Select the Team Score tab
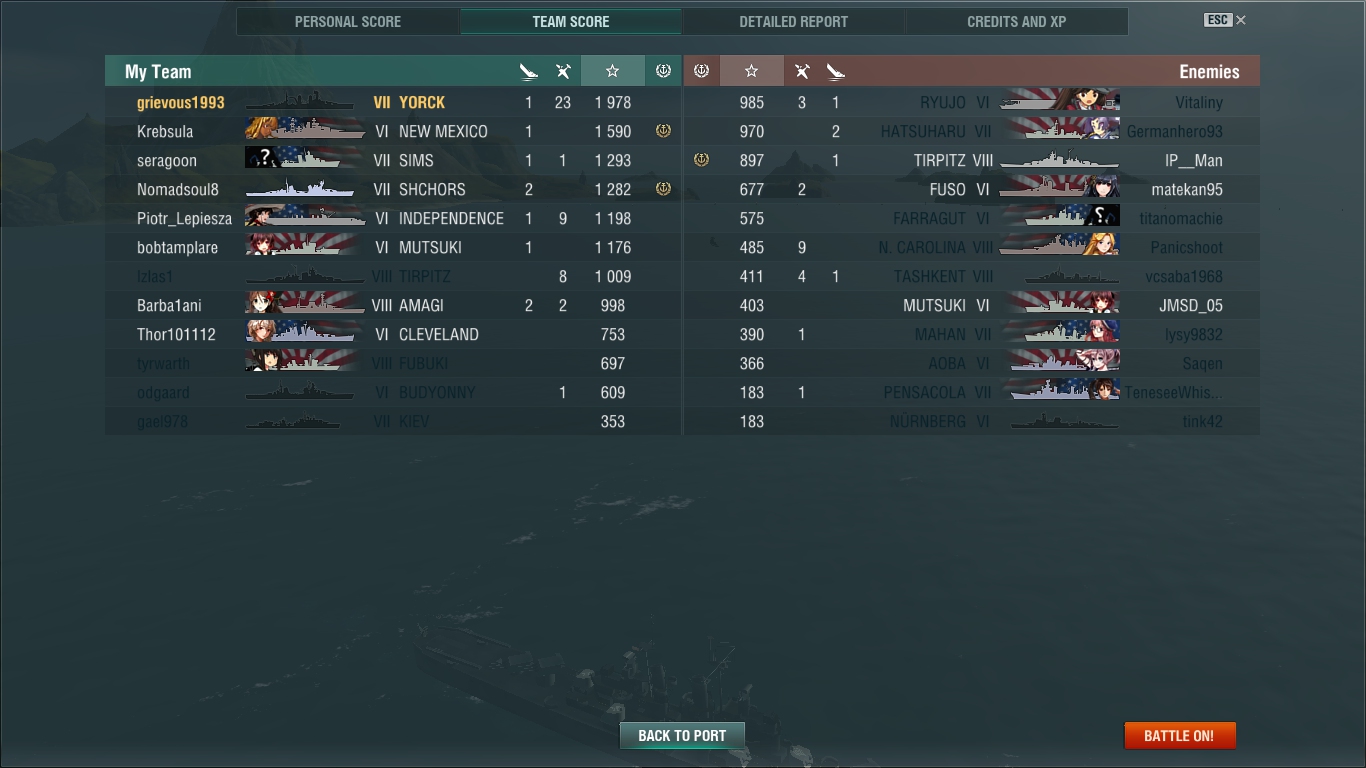 point(571,21)
